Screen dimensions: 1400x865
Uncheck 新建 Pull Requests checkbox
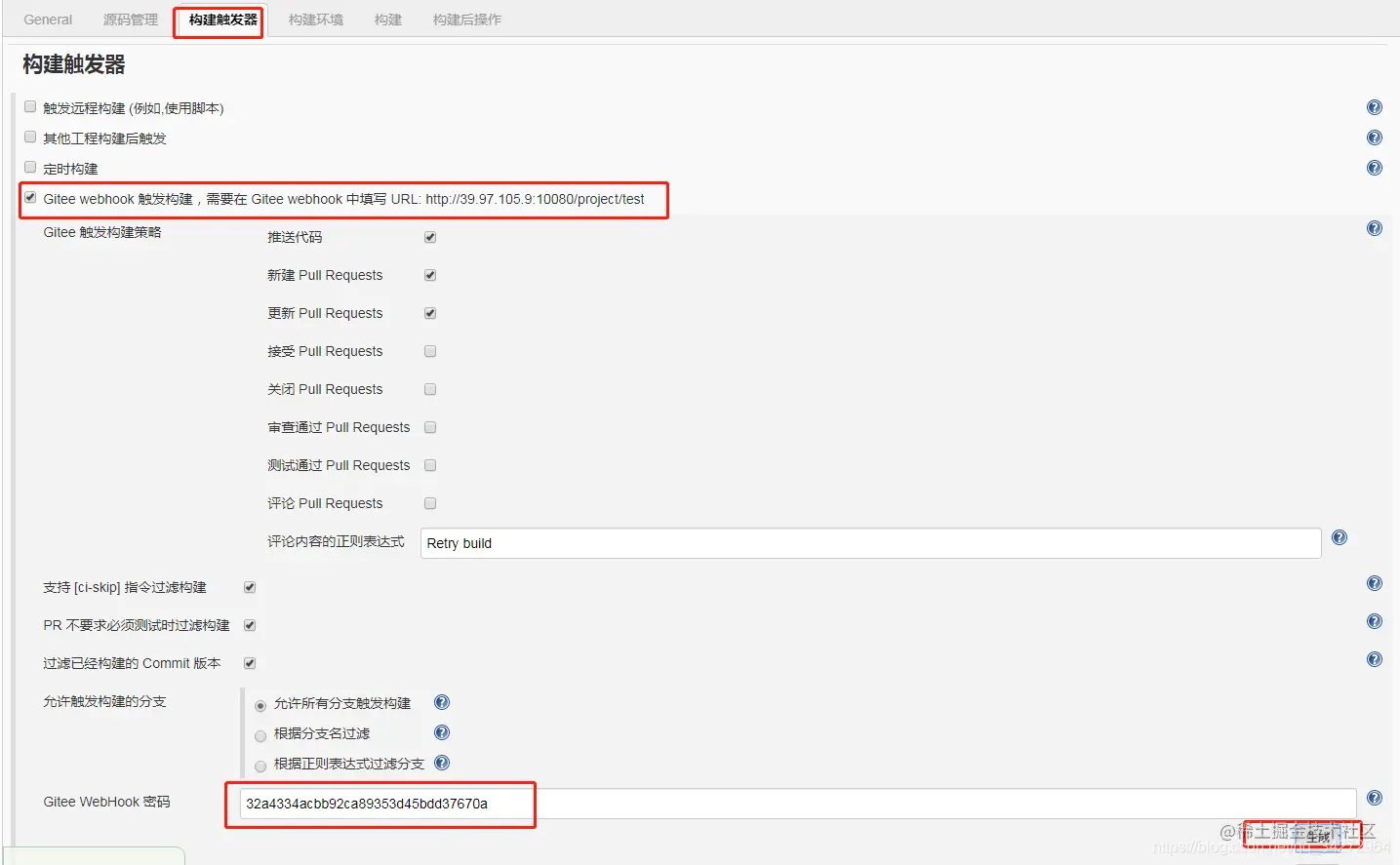(430, 275)
